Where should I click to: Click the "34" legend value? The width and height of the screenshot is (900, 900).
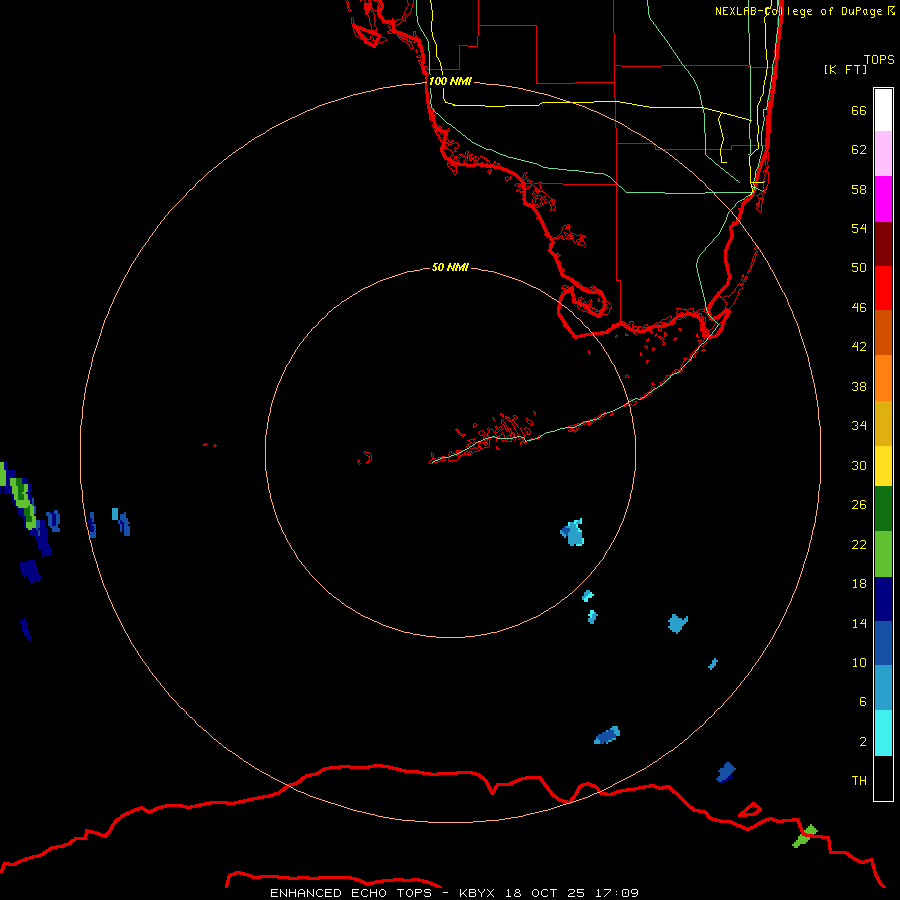[x=859, y=425]
